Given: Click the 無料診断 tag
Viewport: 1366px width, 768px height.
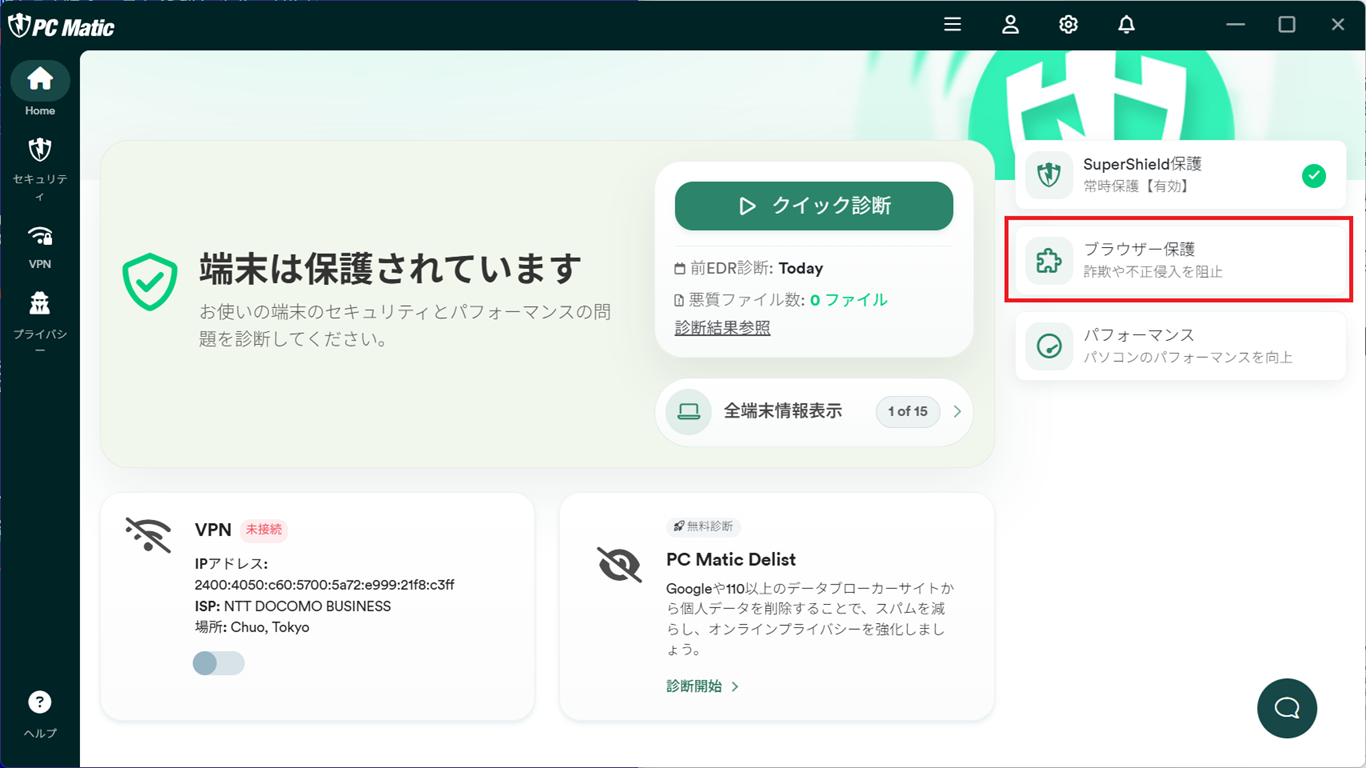Looking at the screenshot, I should coord(704,526).
